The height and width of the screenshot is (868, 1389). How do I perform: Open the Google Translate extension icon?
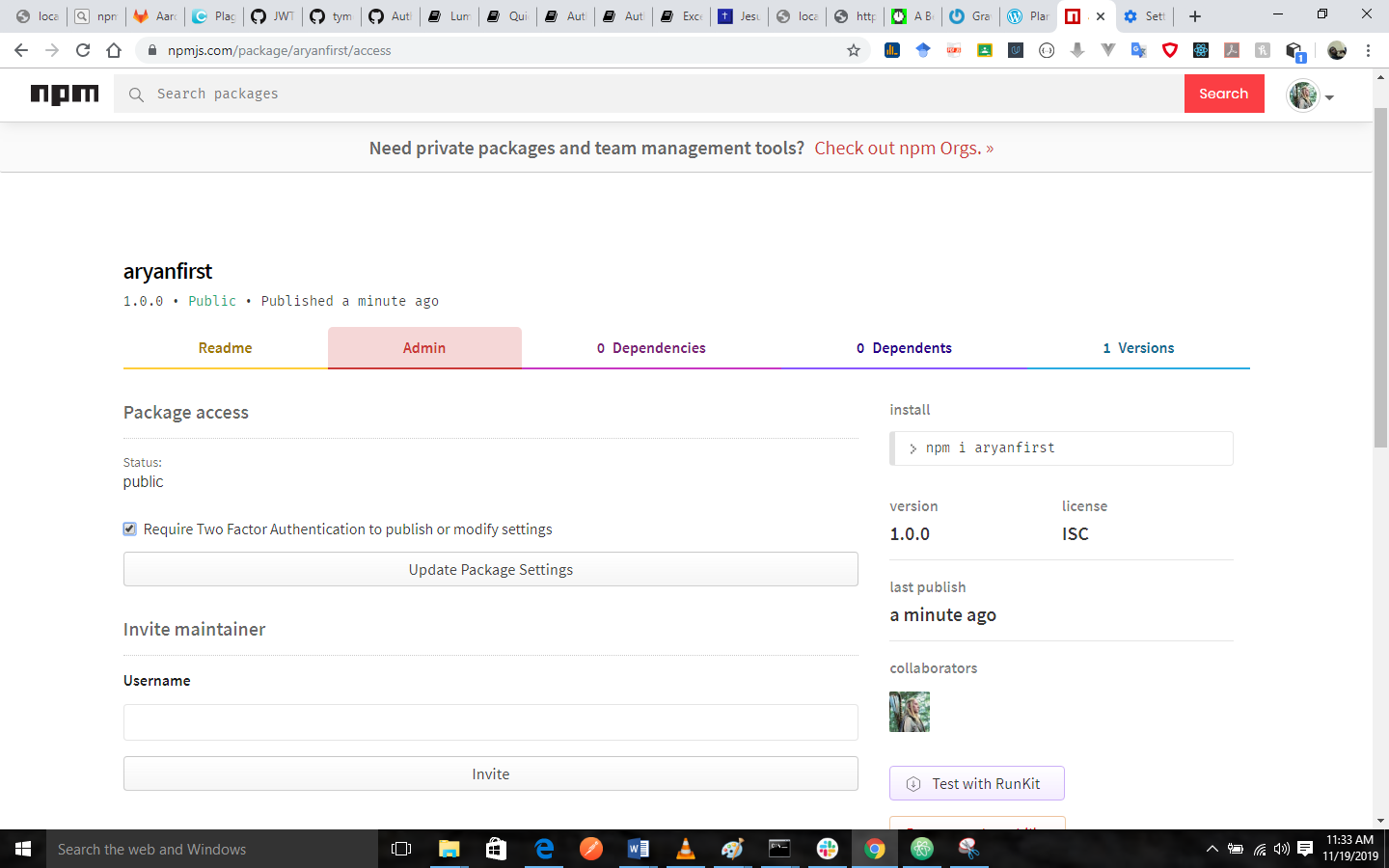[1139, 50]
